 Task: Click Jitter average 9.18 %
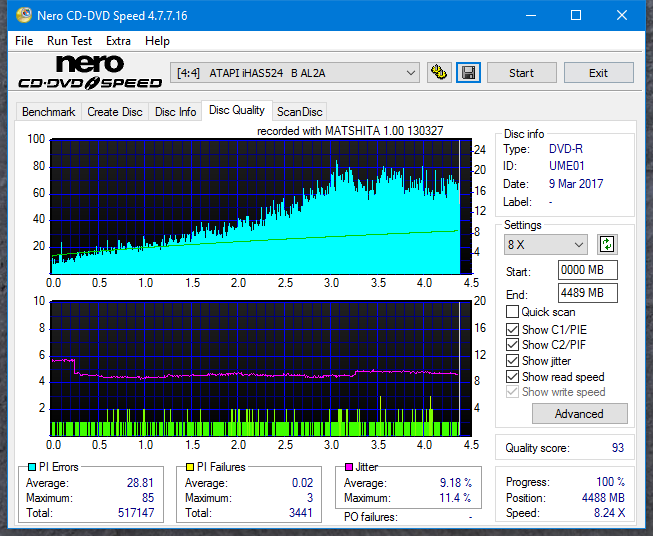coord(456,483)
